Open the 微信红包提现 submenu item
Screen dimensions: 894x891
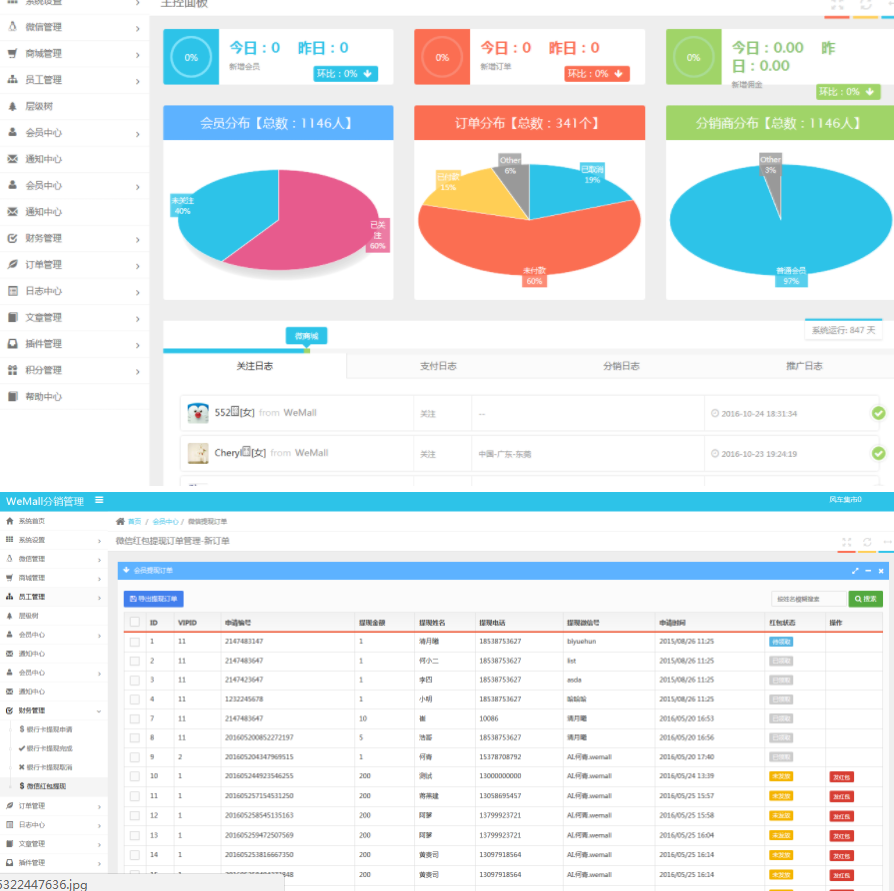[50, 786]
